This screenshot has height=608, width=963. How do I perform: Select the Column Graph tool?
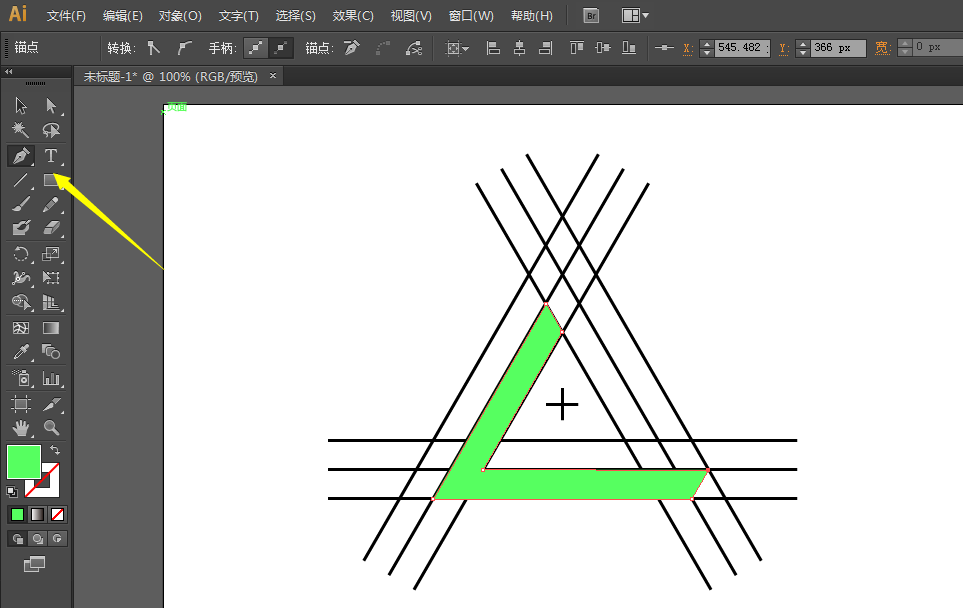(51, 378)
